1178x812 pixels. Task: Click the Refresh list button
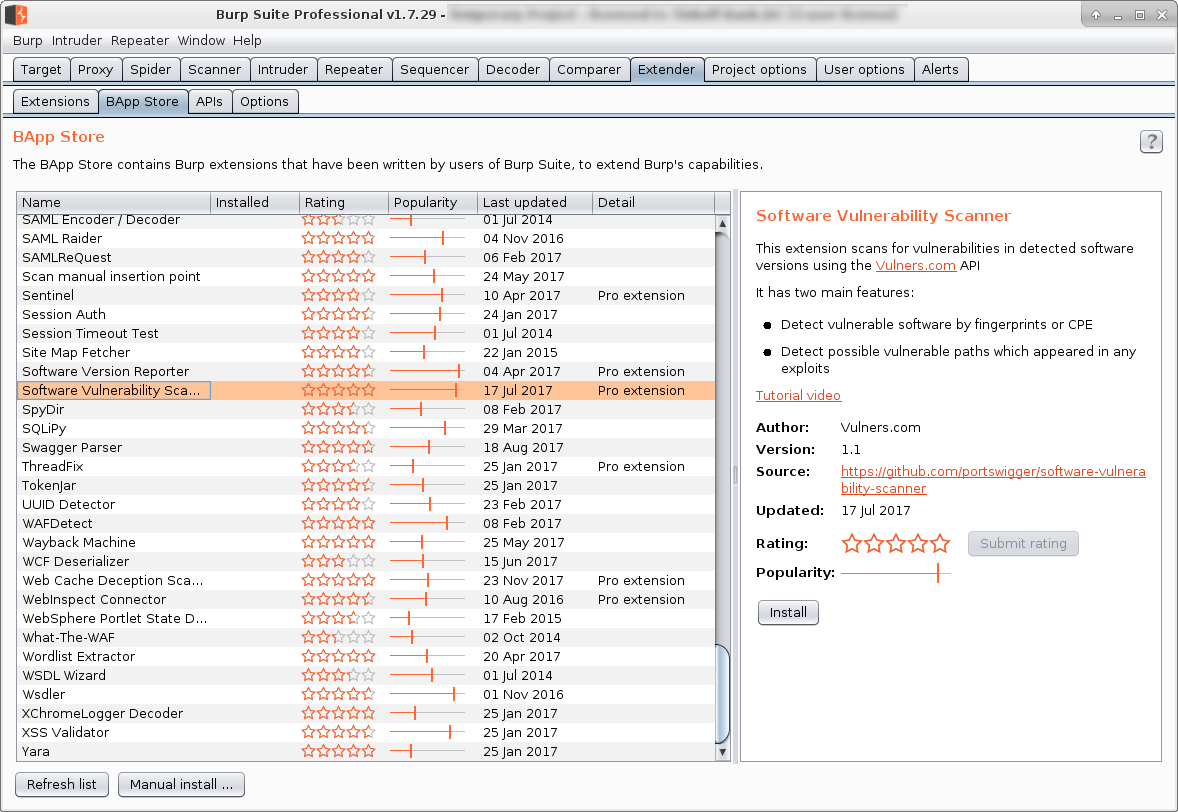point(62,784)
